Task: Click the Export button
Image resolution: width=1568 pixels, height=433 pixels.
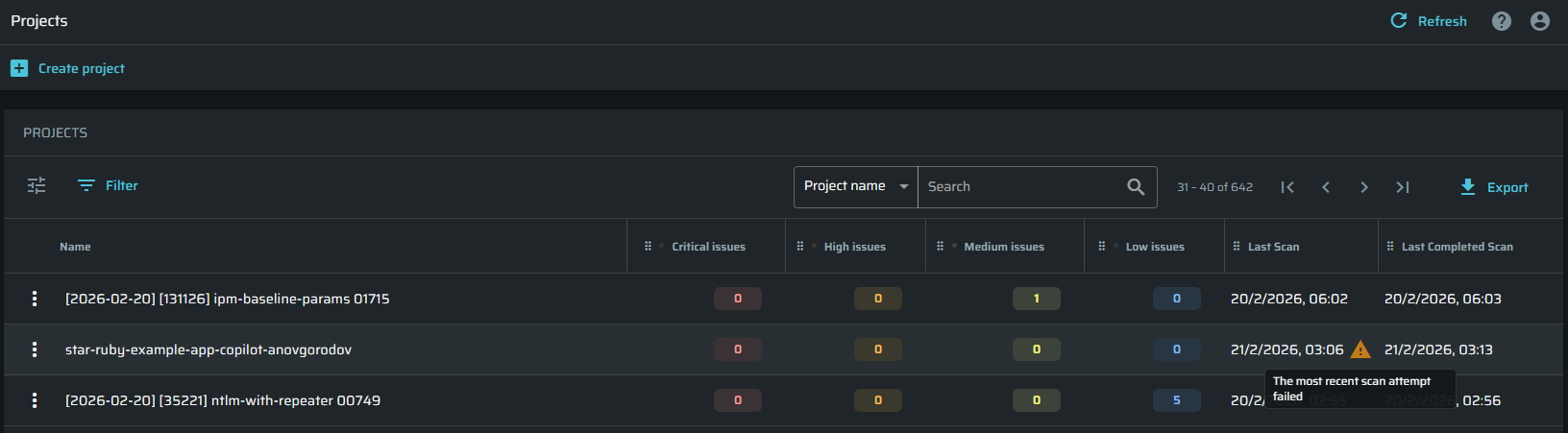Action: 1494,187
